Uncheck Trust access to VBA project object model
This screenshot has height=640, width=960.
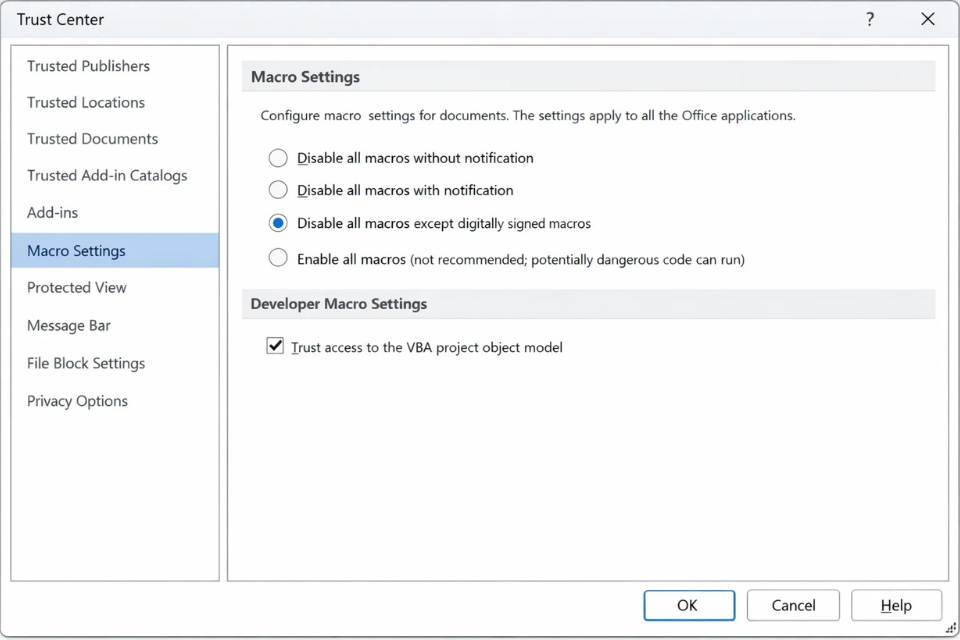click(275, 346)
